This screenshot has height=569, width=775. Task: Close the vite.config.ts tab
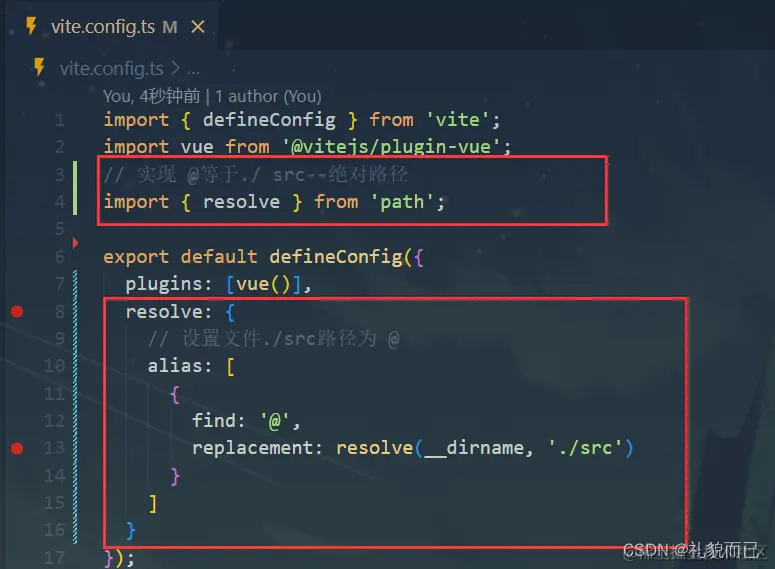click(x=198, y=27)
